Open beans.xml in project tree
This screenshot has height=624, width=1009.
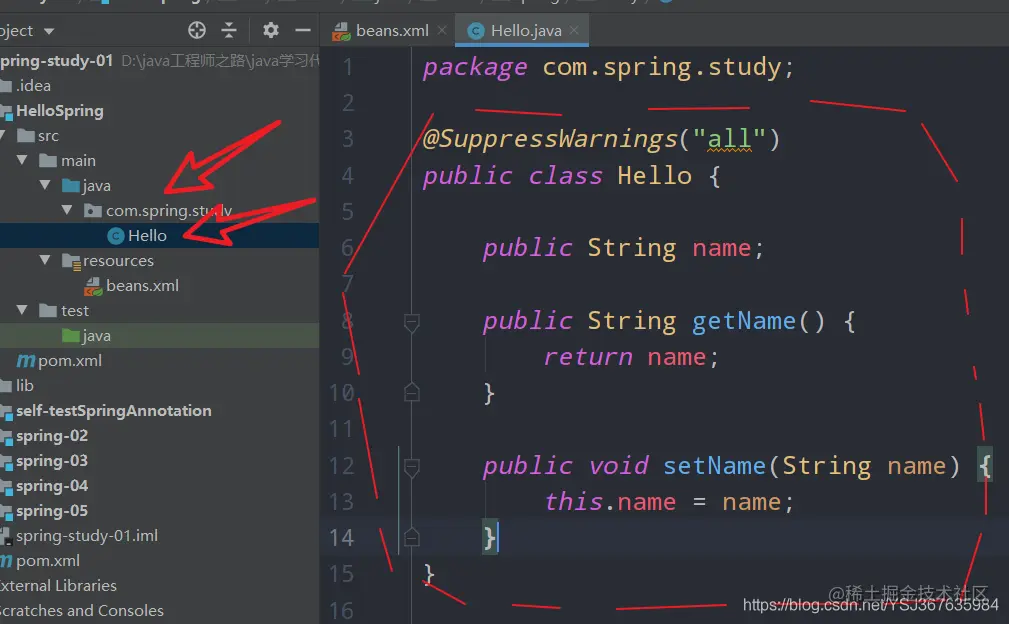pyautogui.click(x=142, y=286)
